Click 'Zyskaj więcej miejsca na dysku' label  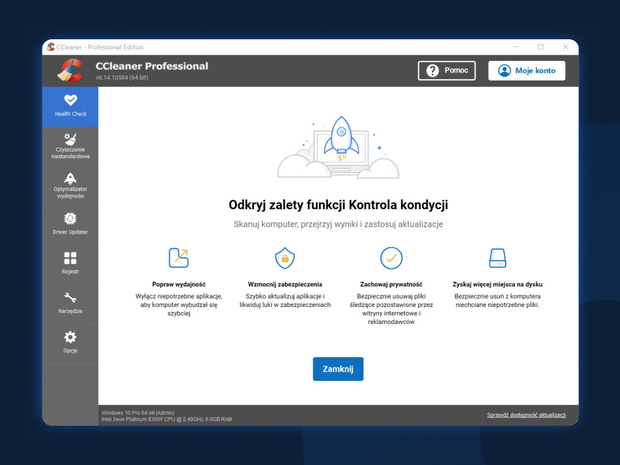coord(497,284)
